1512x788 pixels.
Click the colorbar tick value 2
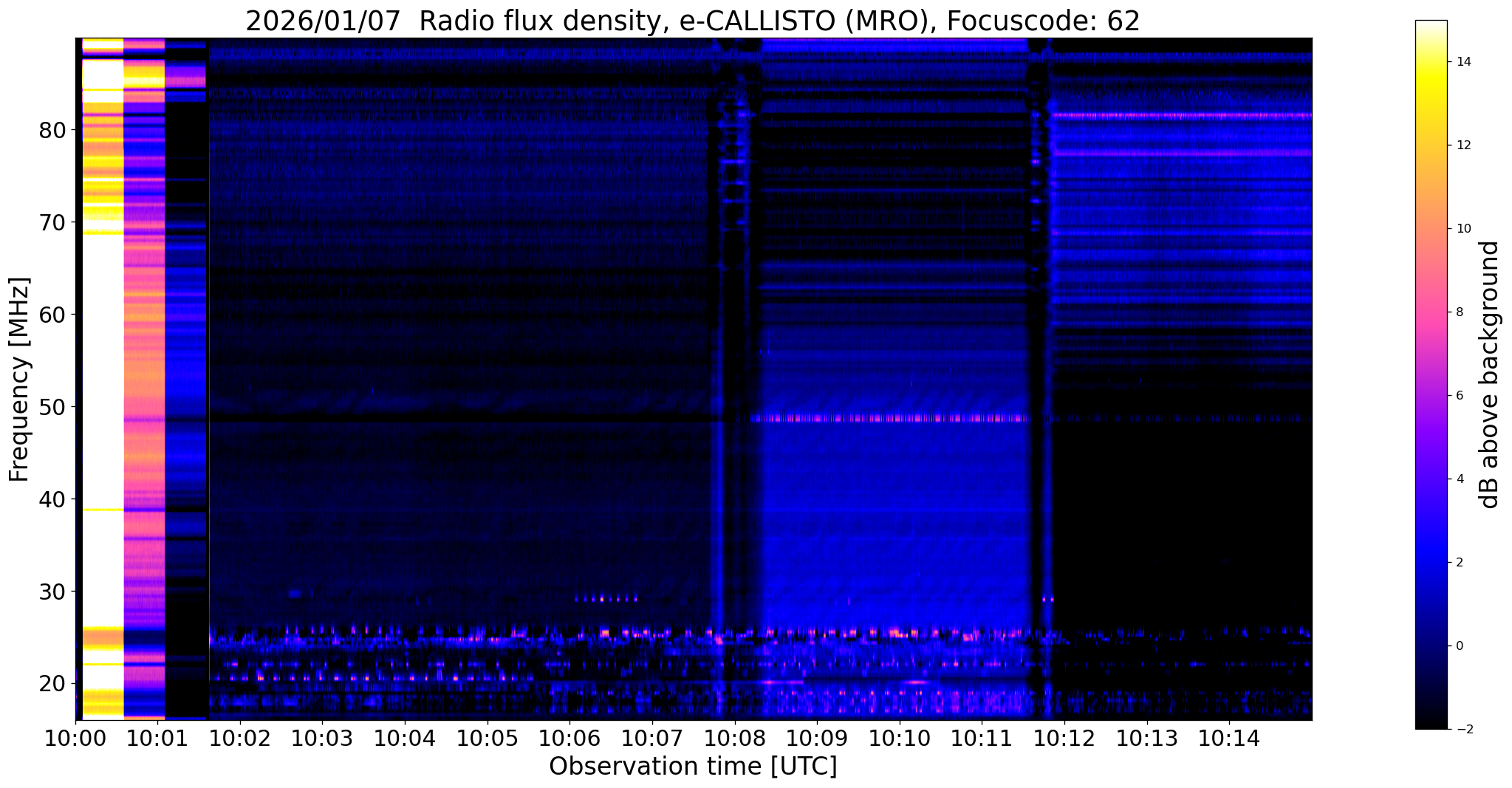tap(1459, 563)
